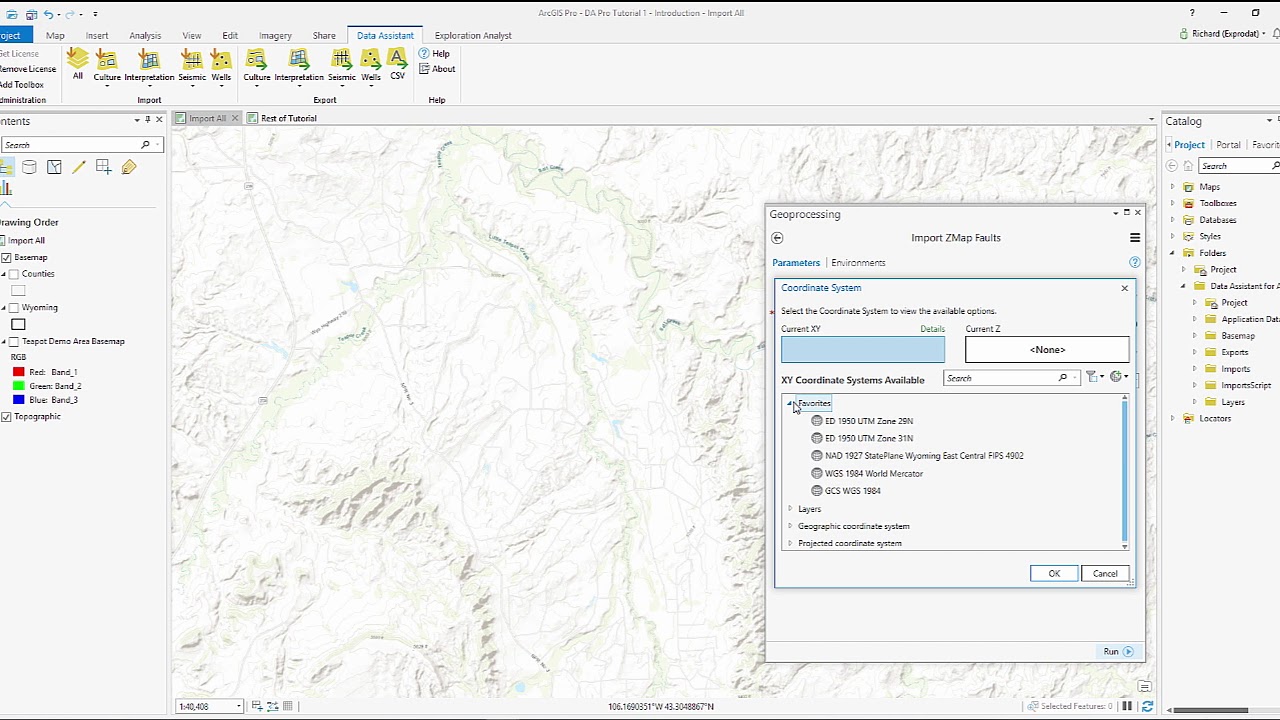
Task: Expand the Toolboxes node in Catalog
Action: click(1173, 203)
